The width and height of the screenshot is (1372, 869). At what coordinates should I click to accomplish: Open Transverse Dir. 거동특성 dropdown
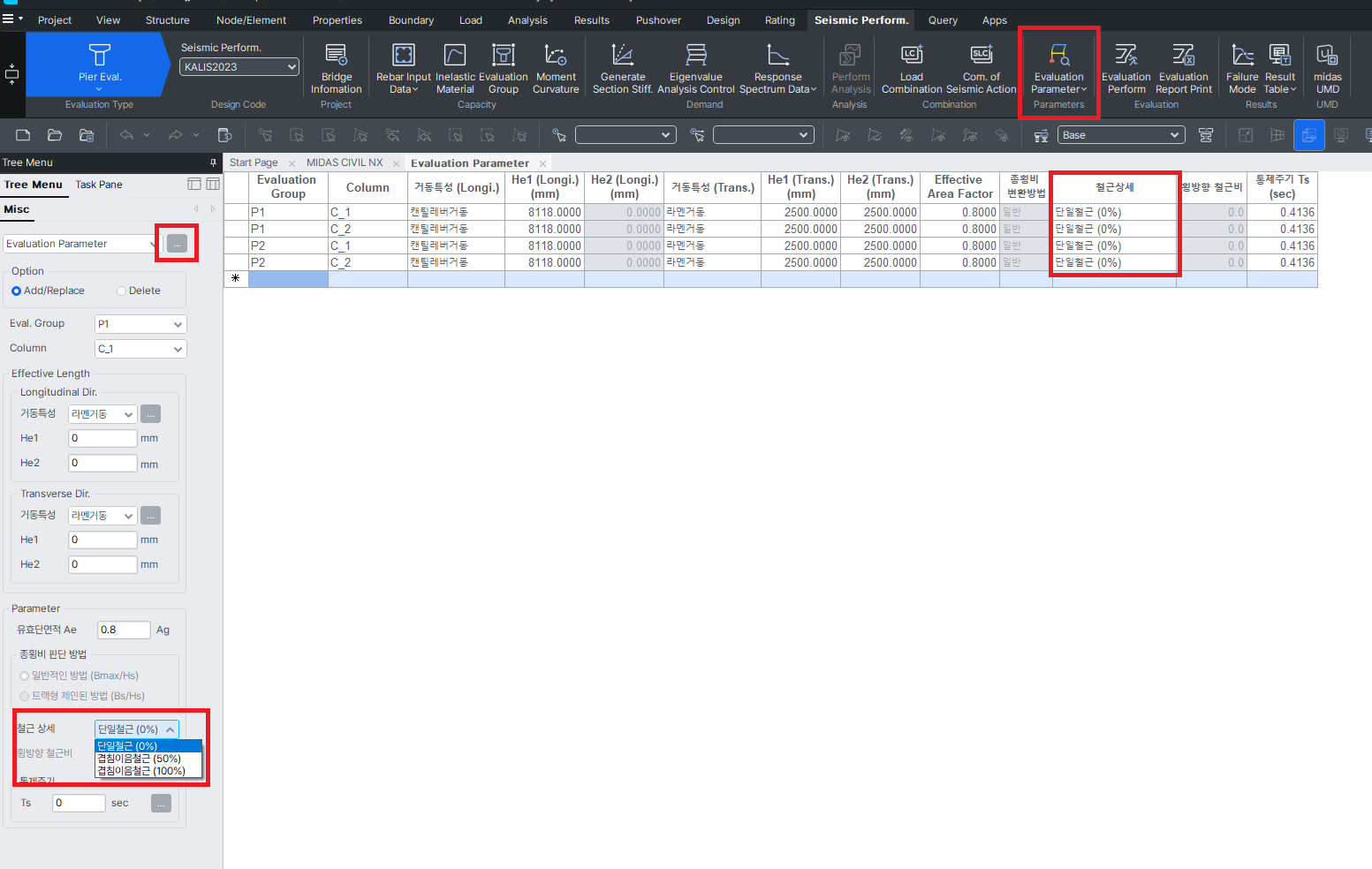(x=103, y=516)
